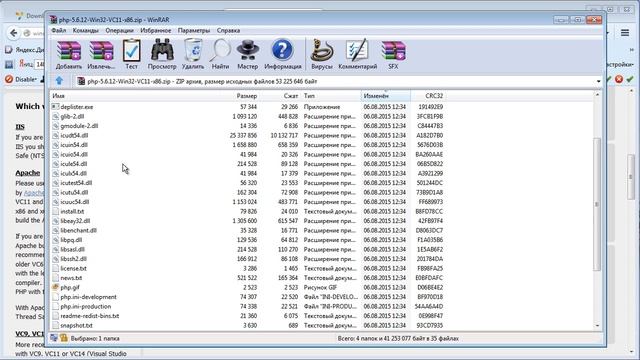Image resolution: width=640 pixels, height=360 pixels.
Task: Select the file libssh2.dll
Action: [x=73, y=259]
